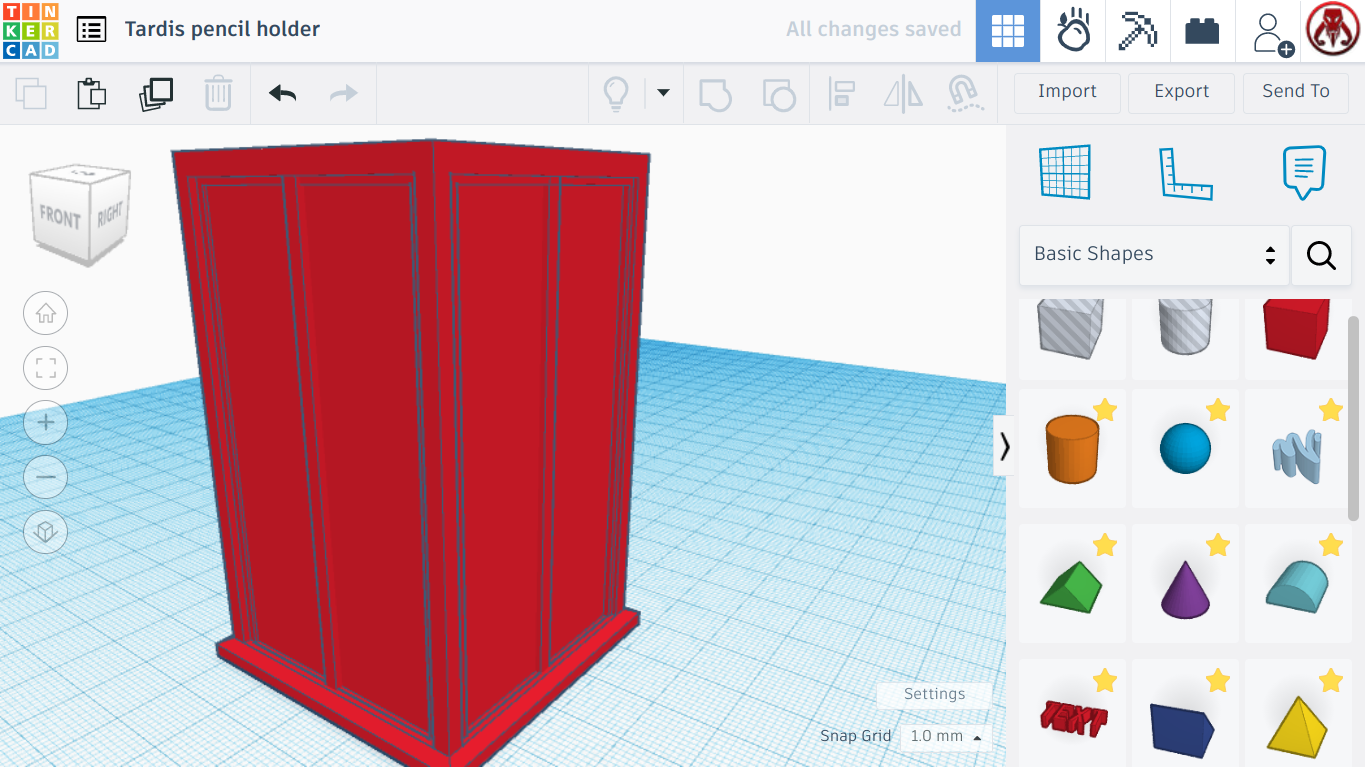Open the Basic Shapes library dropdown
1365x767 pixels.
pos(1154,255)
